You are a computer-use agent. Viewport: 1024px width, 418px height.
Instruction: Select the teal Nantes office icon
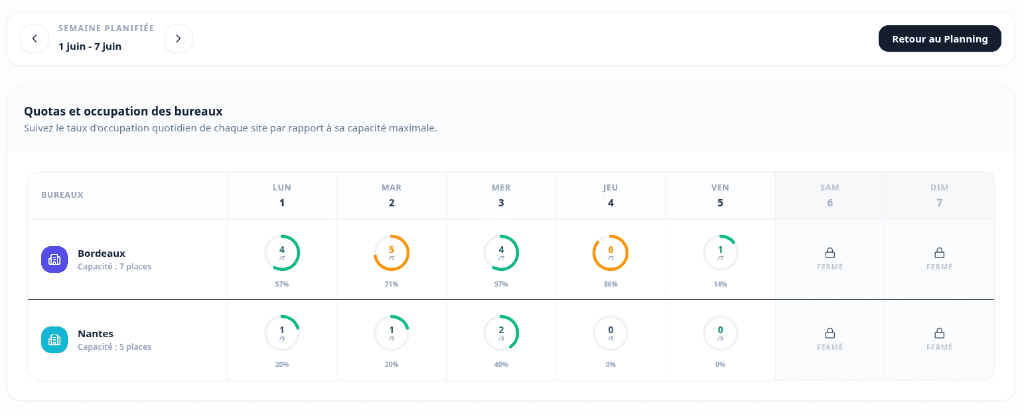(54, 340)
